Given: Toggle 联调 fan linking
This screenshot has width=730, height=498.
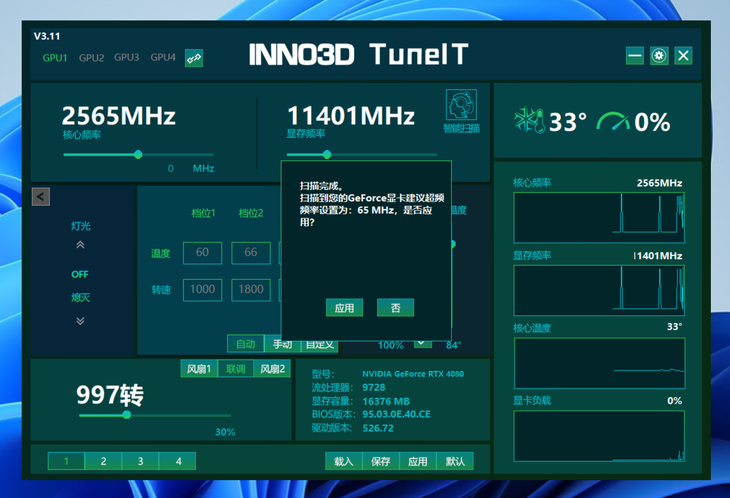Looking at the screenshot, I should click(x=236, y=369).
